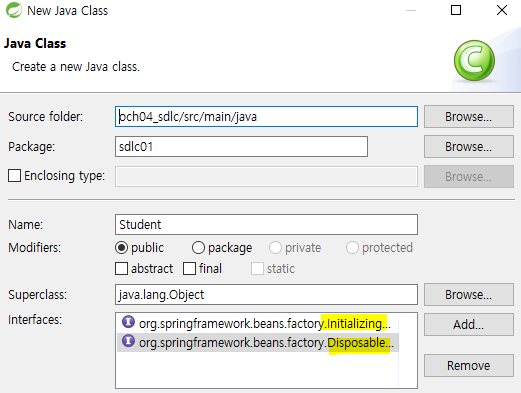This screenshot has height=393, width=521.
Task: Click the Spring leaf icon in title bar
Action: [x=14, y=10]
